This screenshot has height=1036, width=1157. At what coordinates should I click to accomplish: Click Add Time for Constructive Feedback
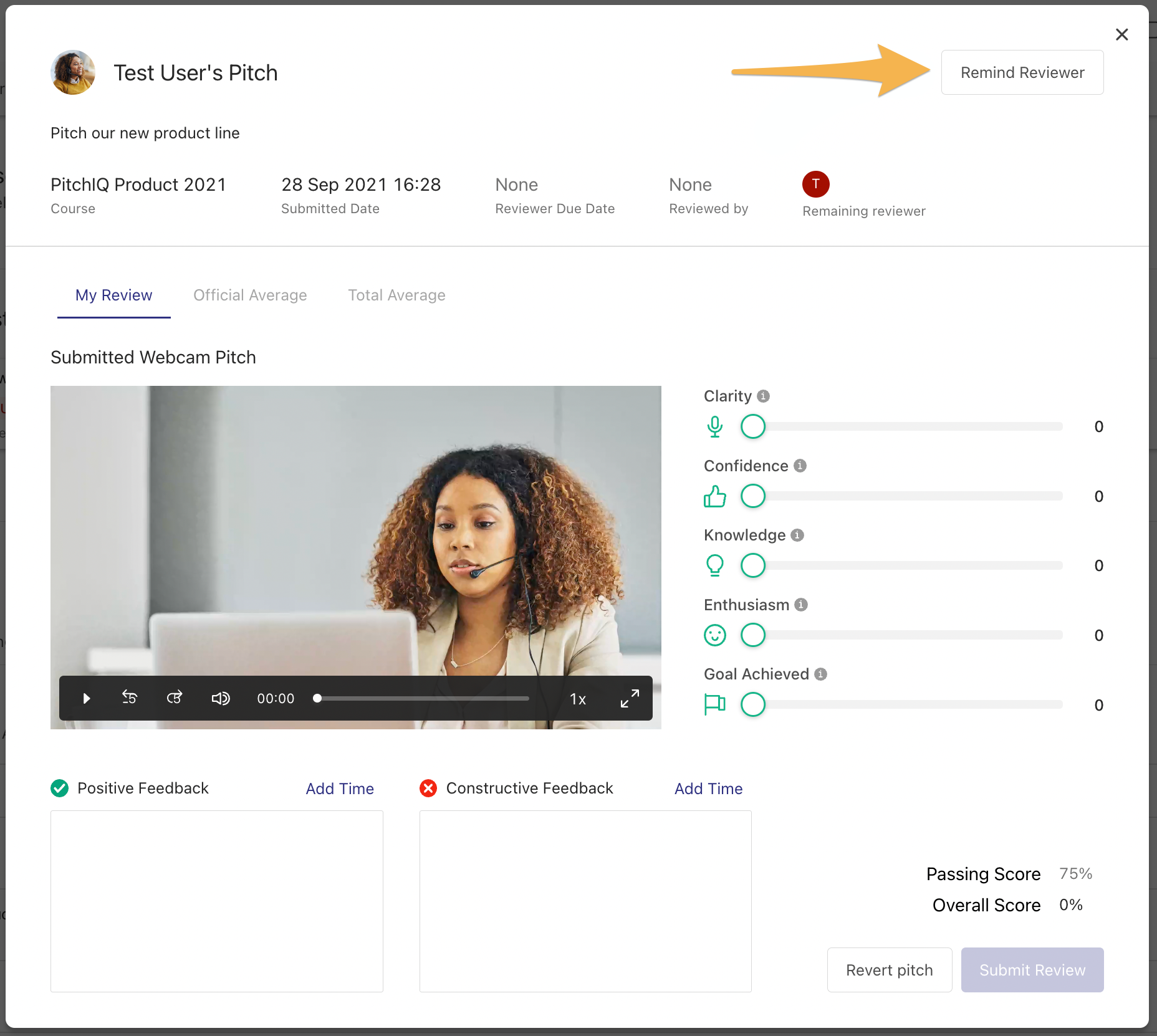point(708,789)
